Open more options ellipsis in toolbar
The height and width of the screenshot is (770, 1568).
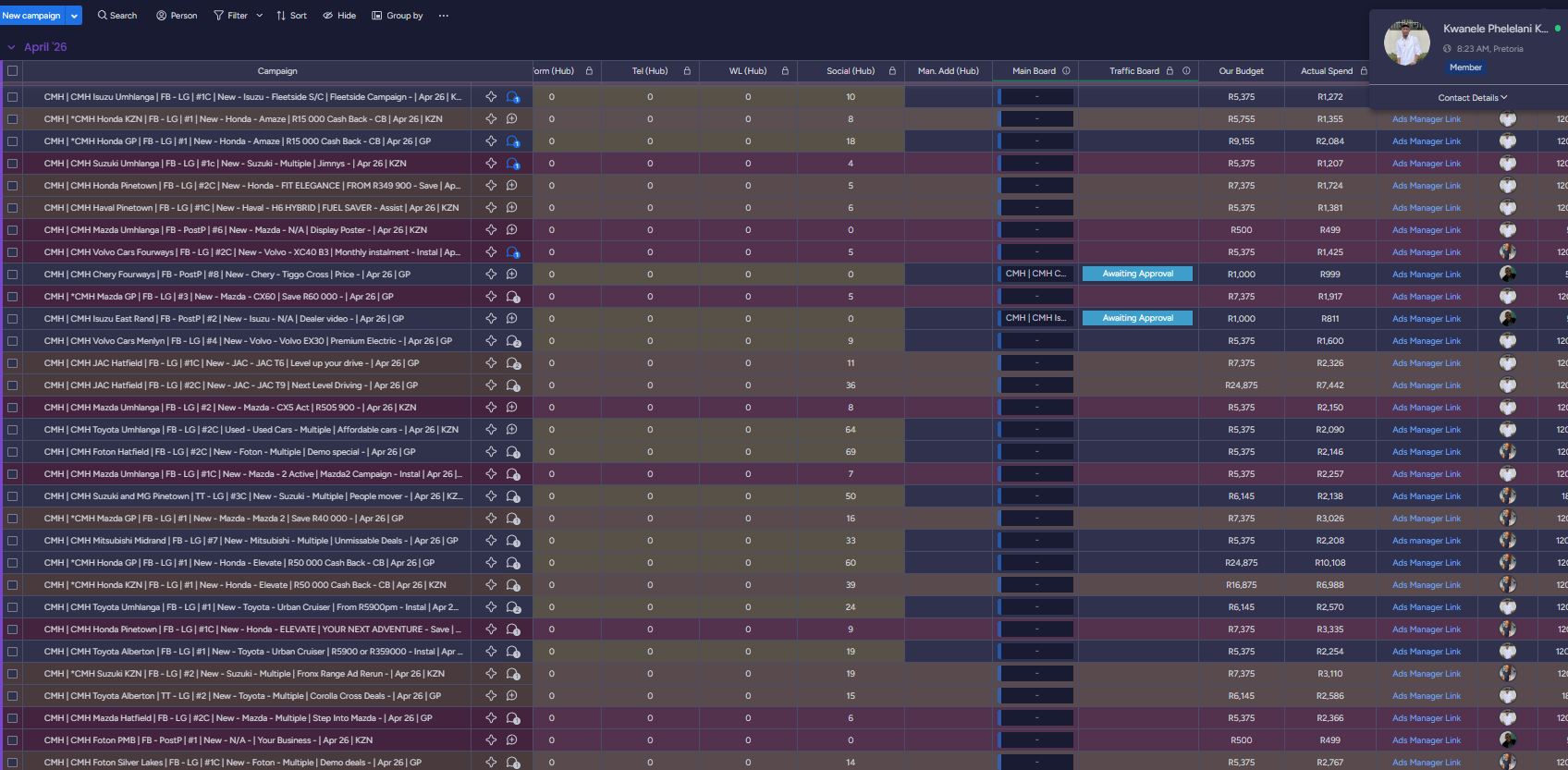click(444, 16)
